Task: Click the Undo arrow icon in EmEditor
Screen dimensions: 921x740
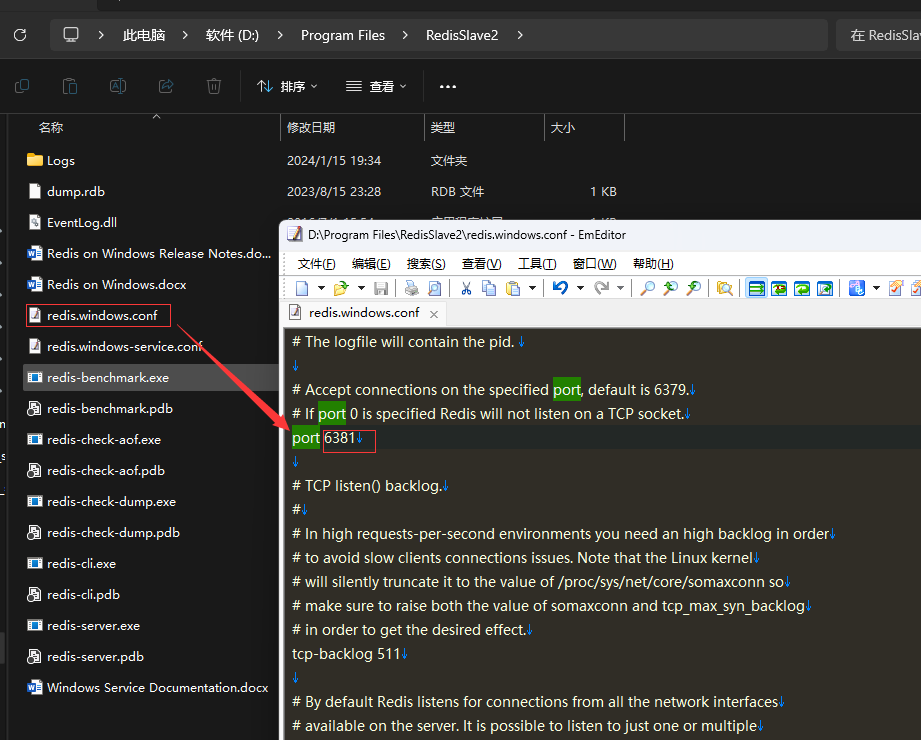Action: pos(560,288)
